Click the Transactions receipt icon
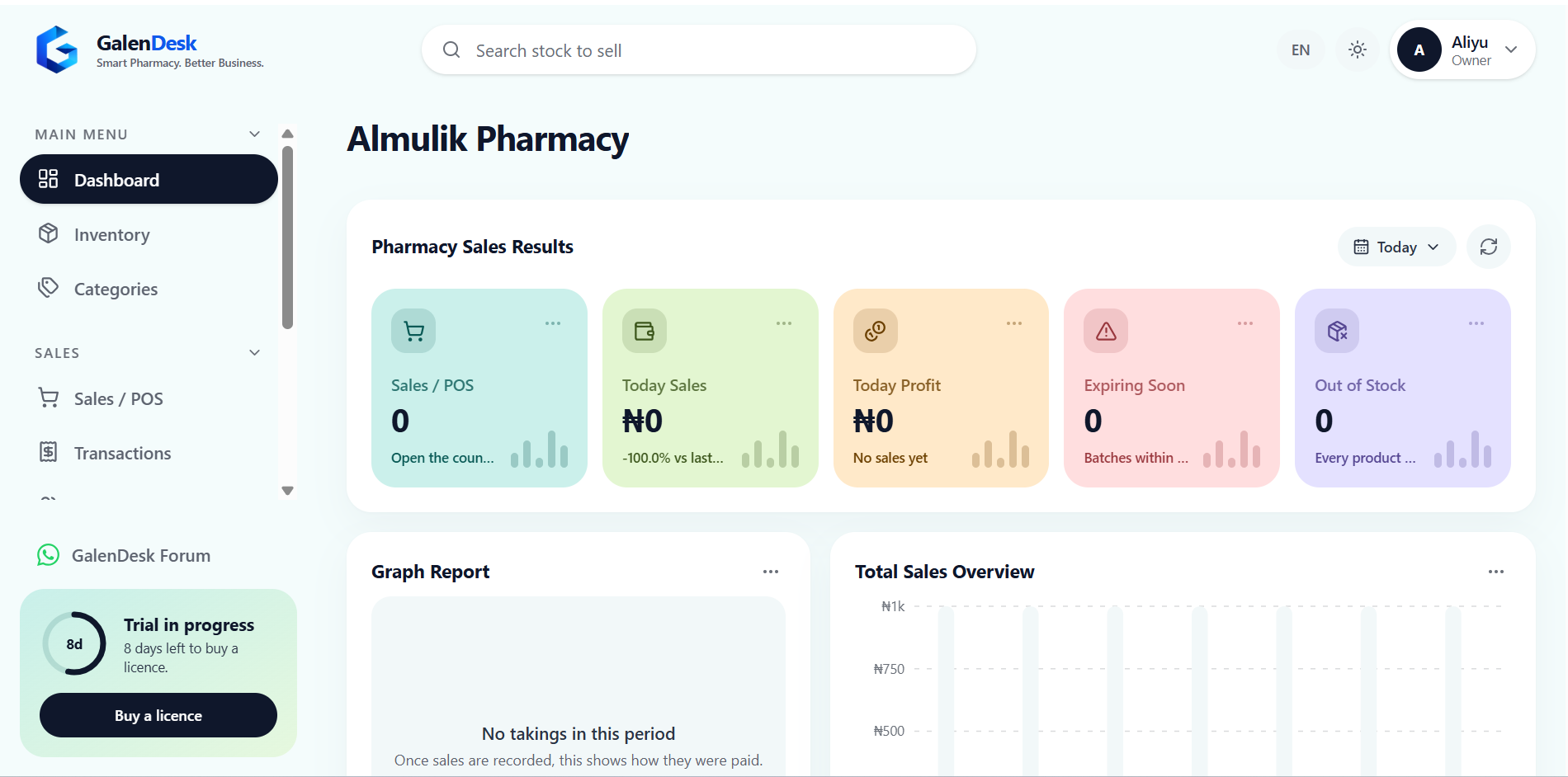The image size is (1568, 777). tap(49, 452)
